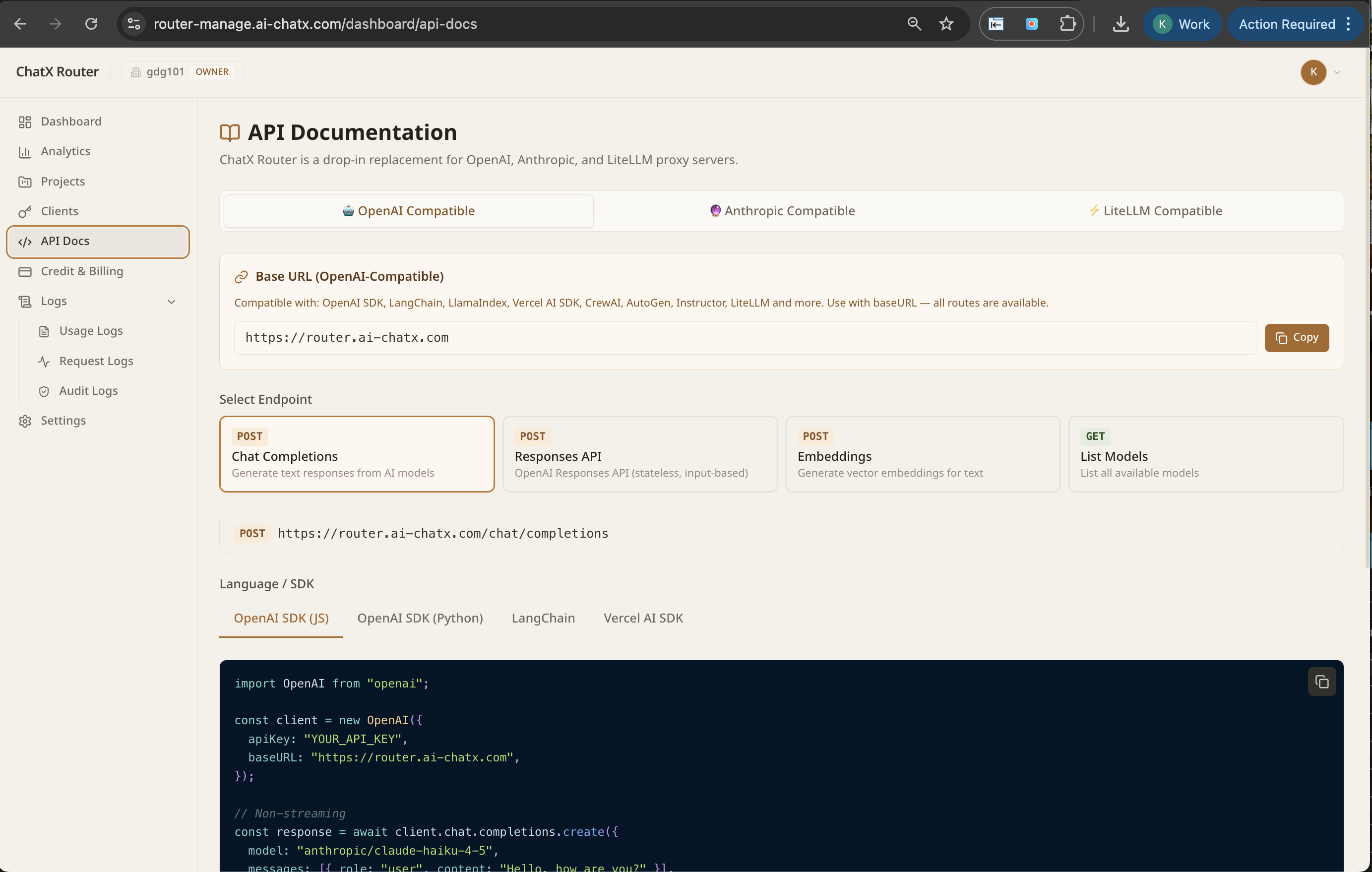Open Request Logs

coord(107,361)
